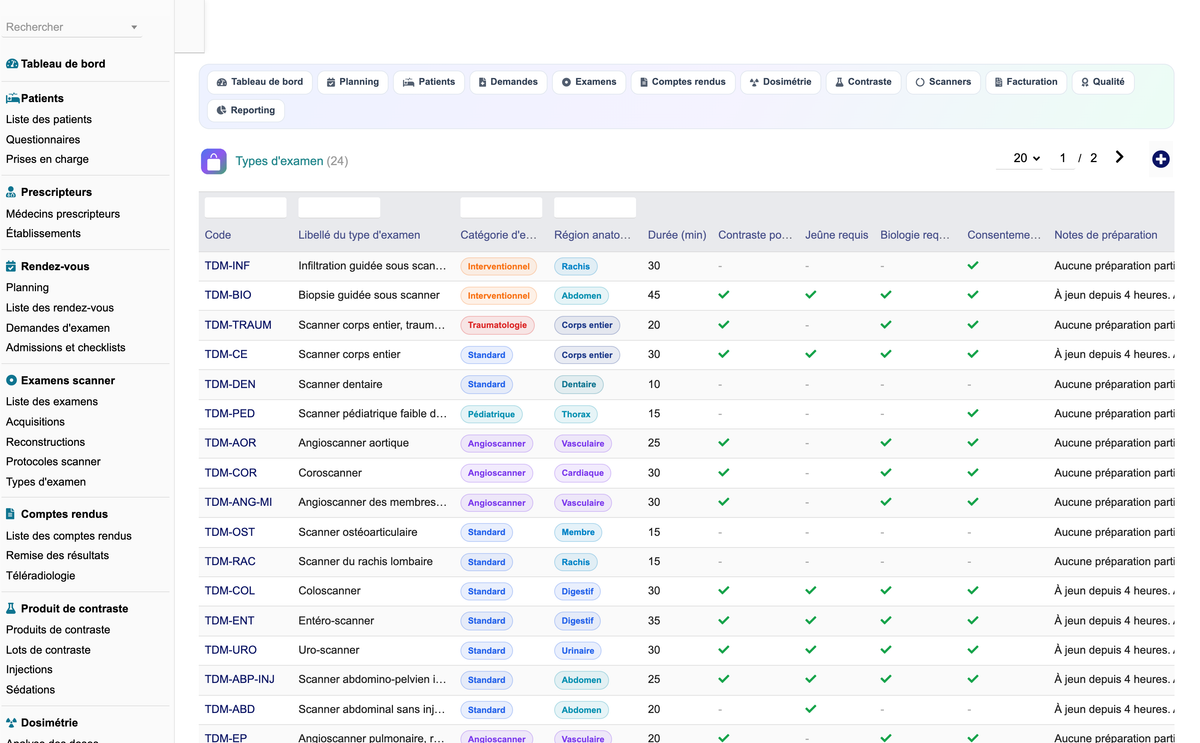Sort by Jeûne requis column header
The image size is (1200, 743).
(836, 235)
